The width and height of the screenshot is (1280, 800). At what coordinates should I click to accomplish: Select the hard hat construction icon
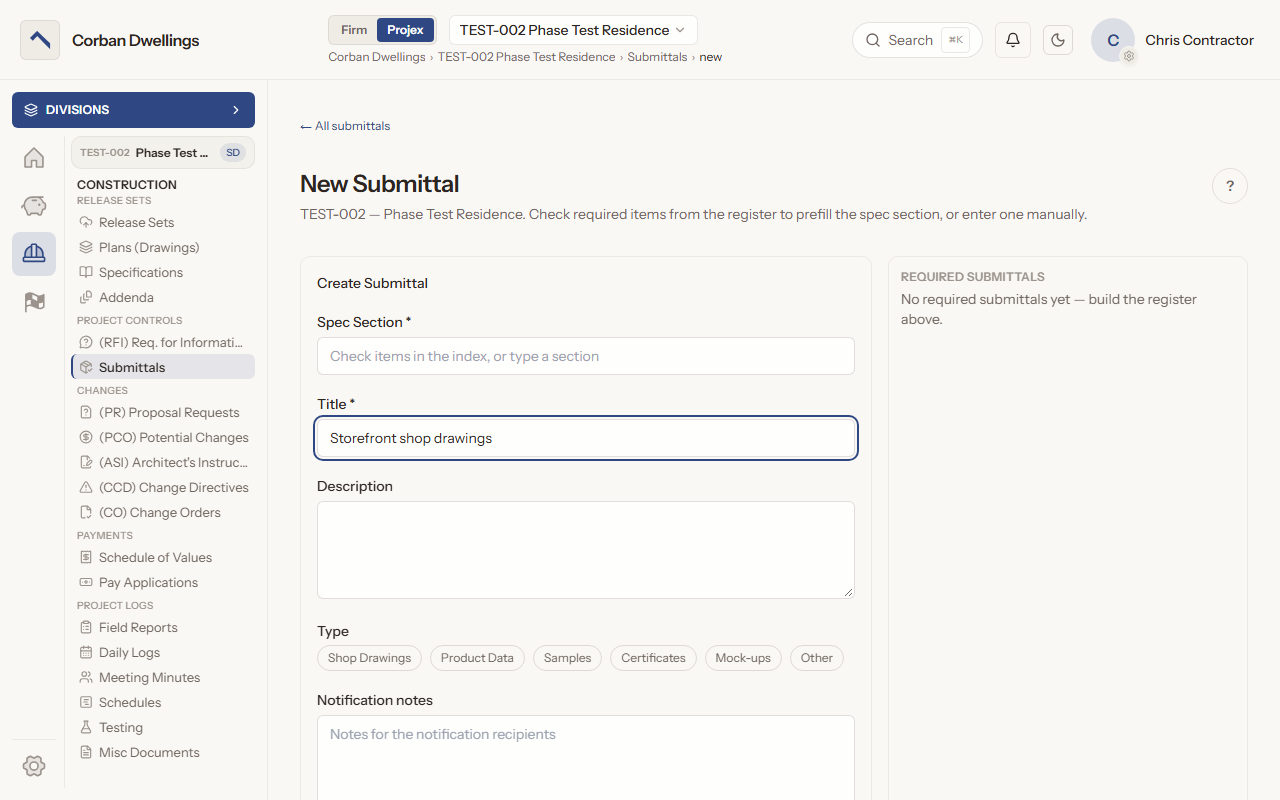[x=34, y=254]
